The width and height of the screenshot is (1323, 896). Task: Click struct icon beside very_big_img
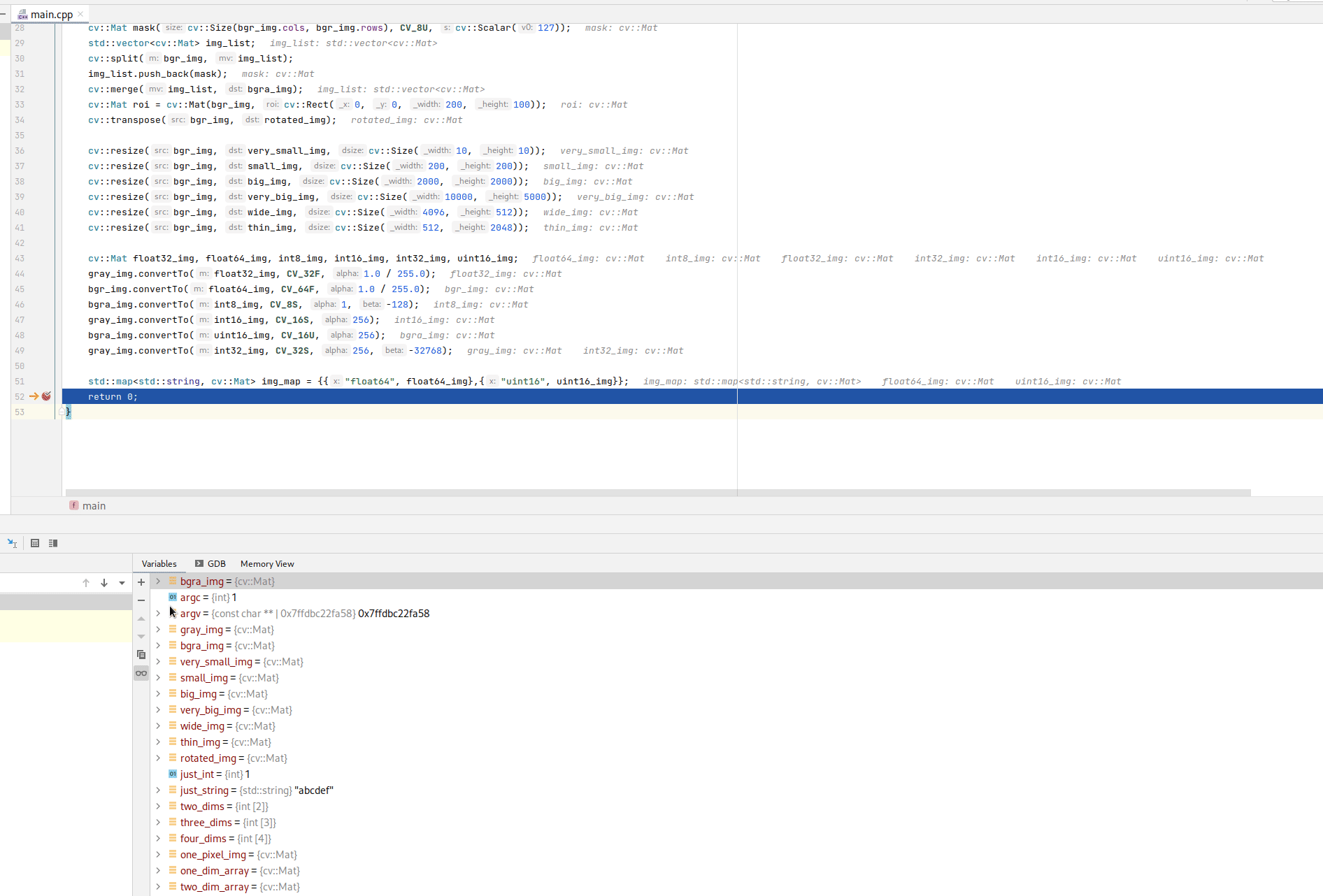coord(173,709)
